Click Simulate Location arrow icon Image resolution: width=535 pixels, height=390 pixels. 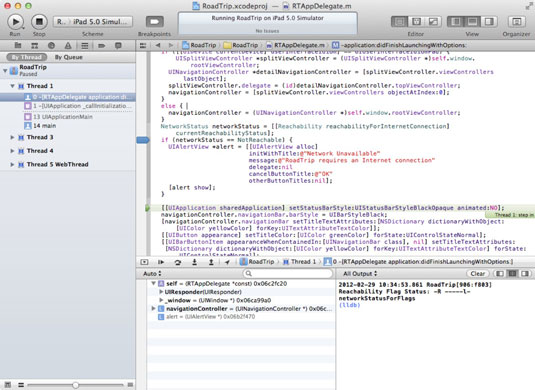(227, 262)
